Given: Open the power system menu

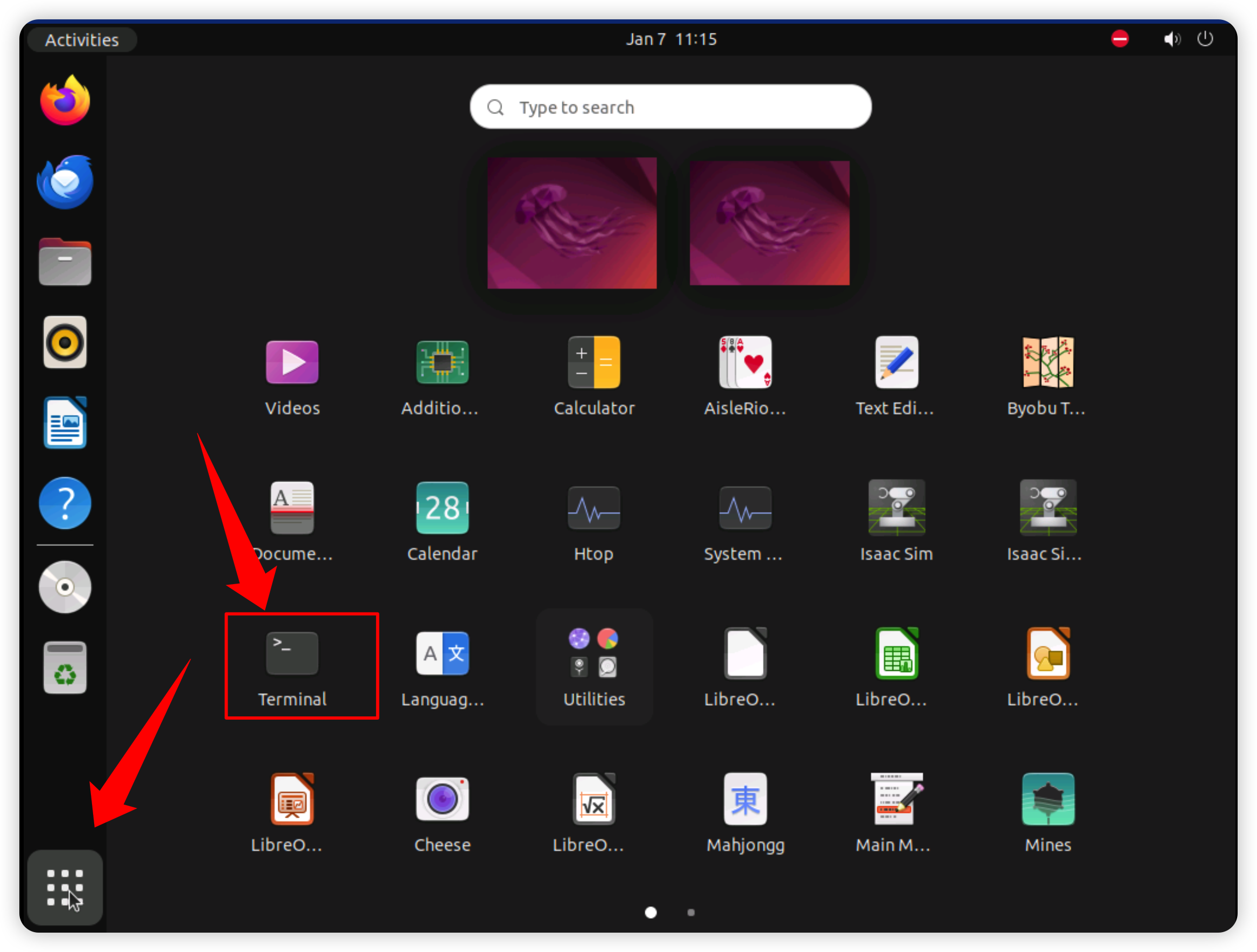Looking at the screenshot, I should (1205, 39).
